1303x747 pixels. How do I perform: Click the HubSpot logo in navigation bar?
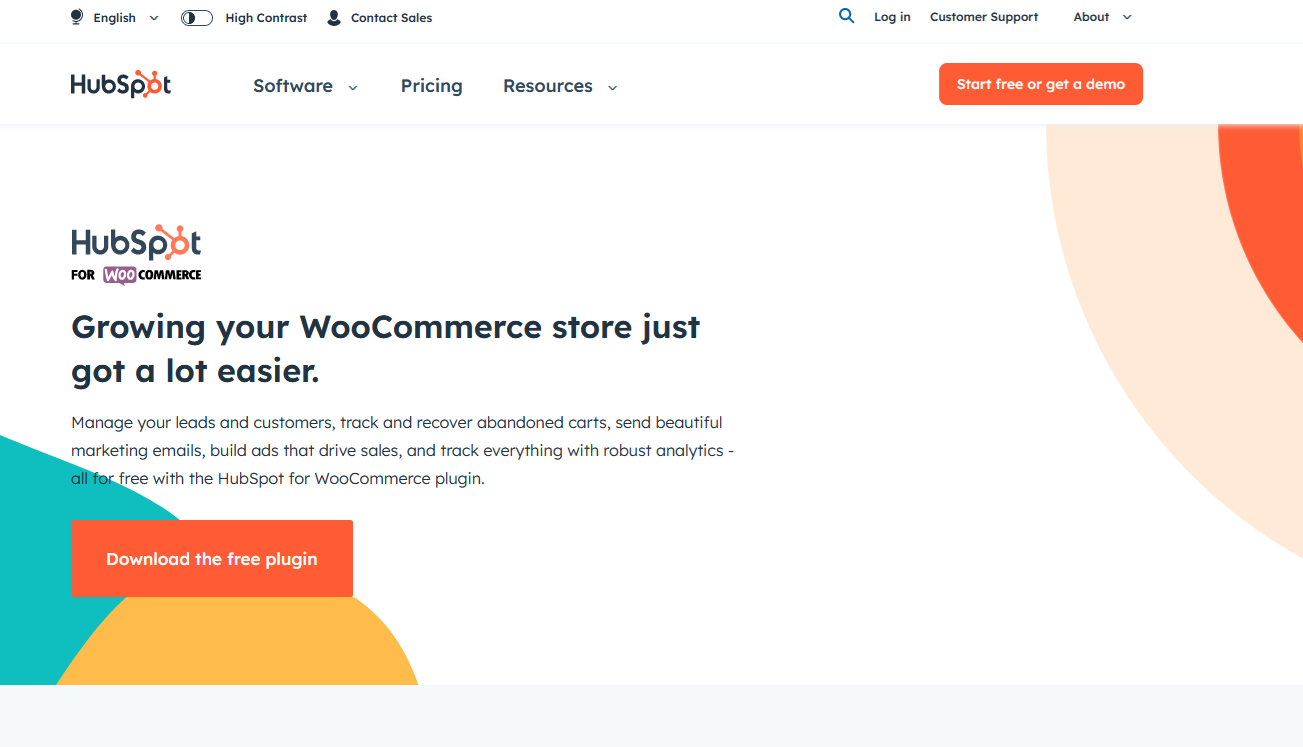click(x=121, y=85)
